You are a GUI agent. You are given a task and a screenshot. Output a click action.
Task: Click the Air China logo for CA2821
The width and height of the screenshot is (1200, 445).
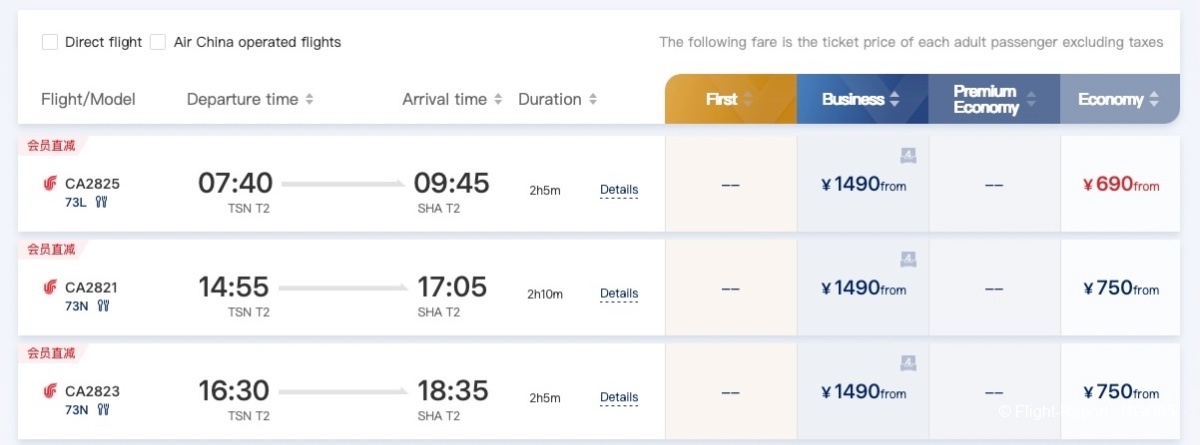coord(50,288)
